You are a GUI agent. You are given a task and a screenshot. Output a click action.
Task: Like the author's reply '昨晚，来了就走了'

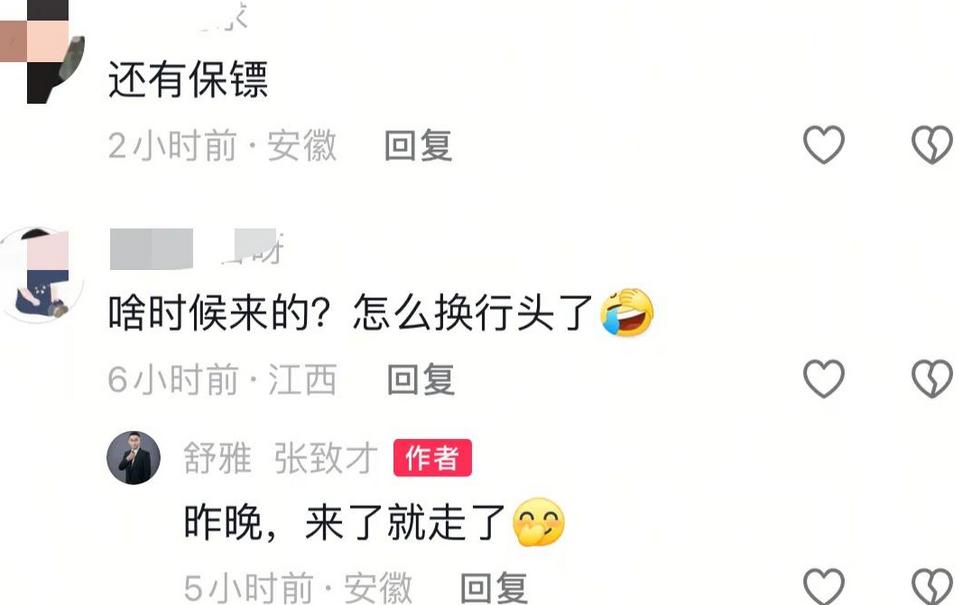click(824, 587)
